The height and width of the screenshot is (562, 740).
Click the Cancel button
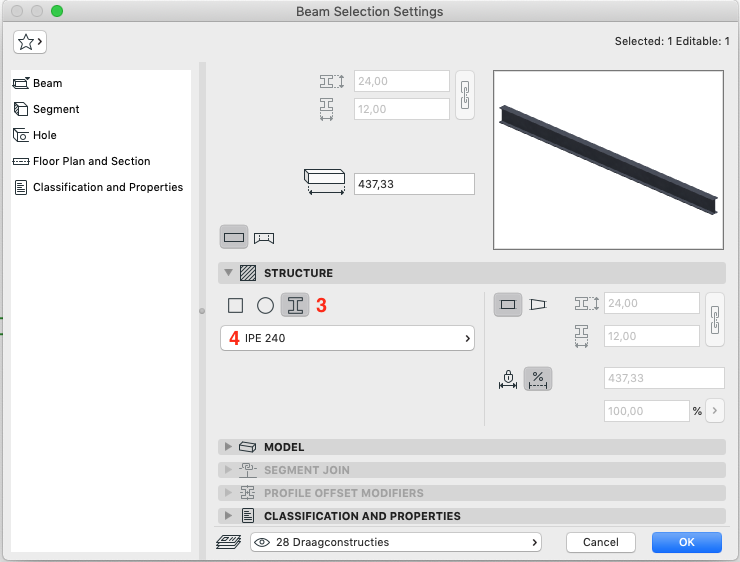(x=601, y=542)
